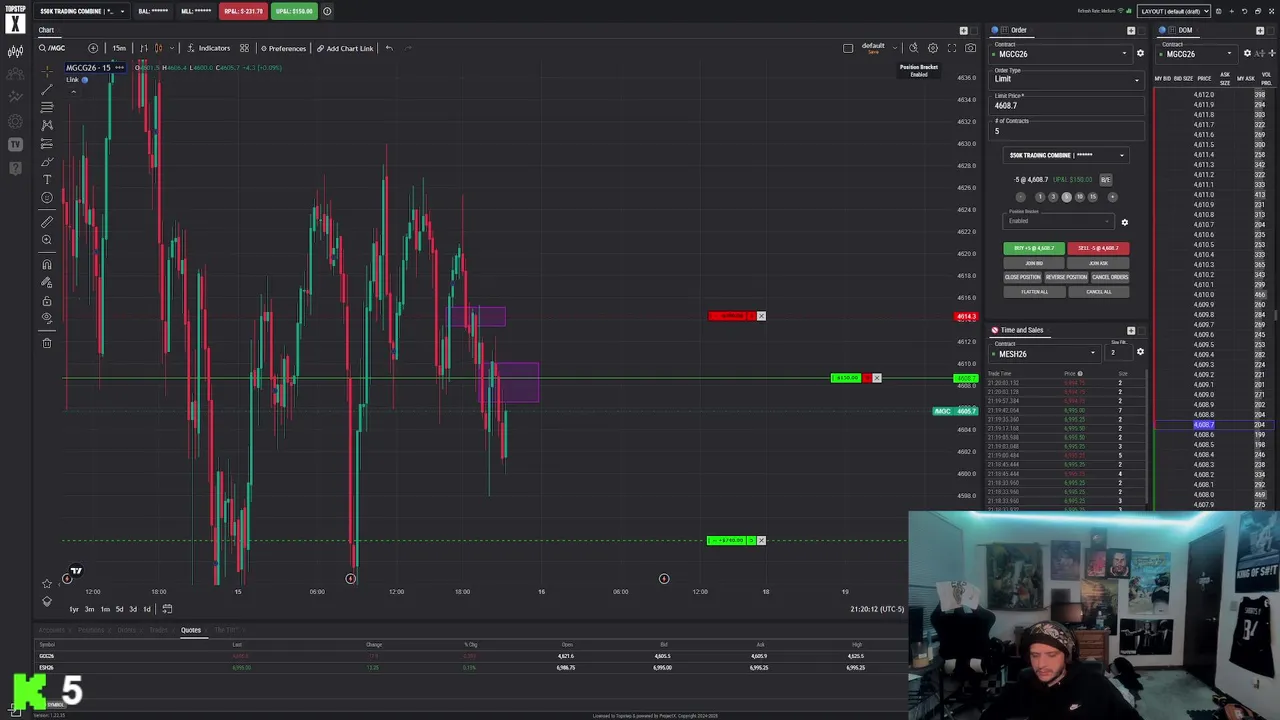Open Time and Sales settings gear

pos(1140,352)
